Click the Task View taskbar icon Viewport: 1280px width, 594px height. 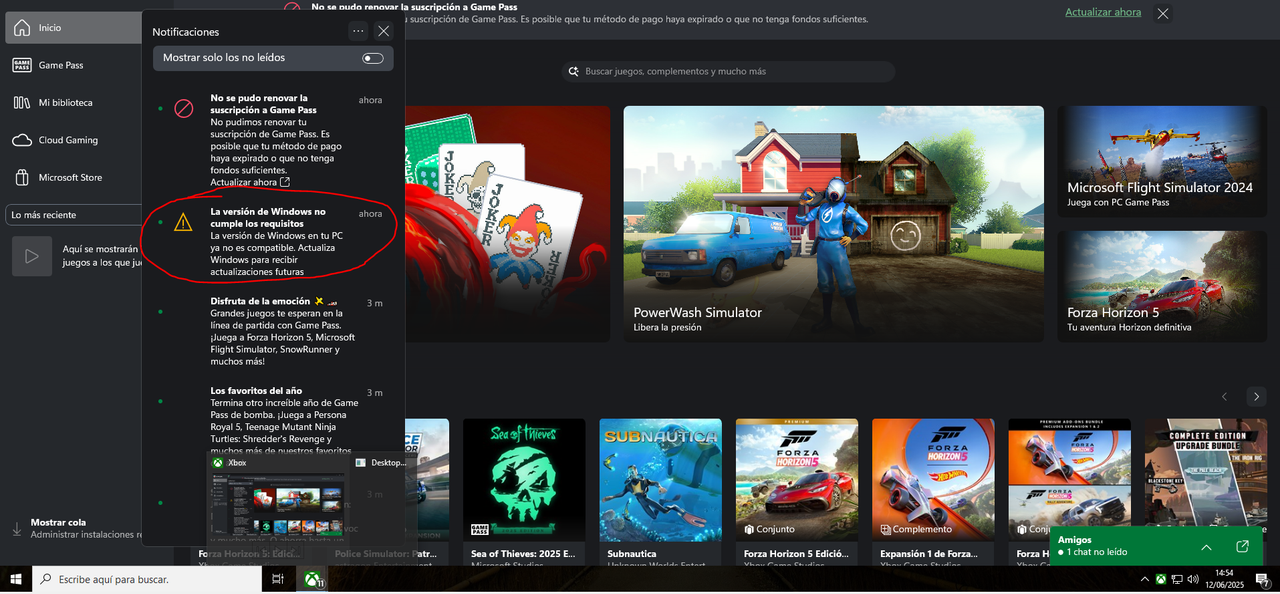278,579
